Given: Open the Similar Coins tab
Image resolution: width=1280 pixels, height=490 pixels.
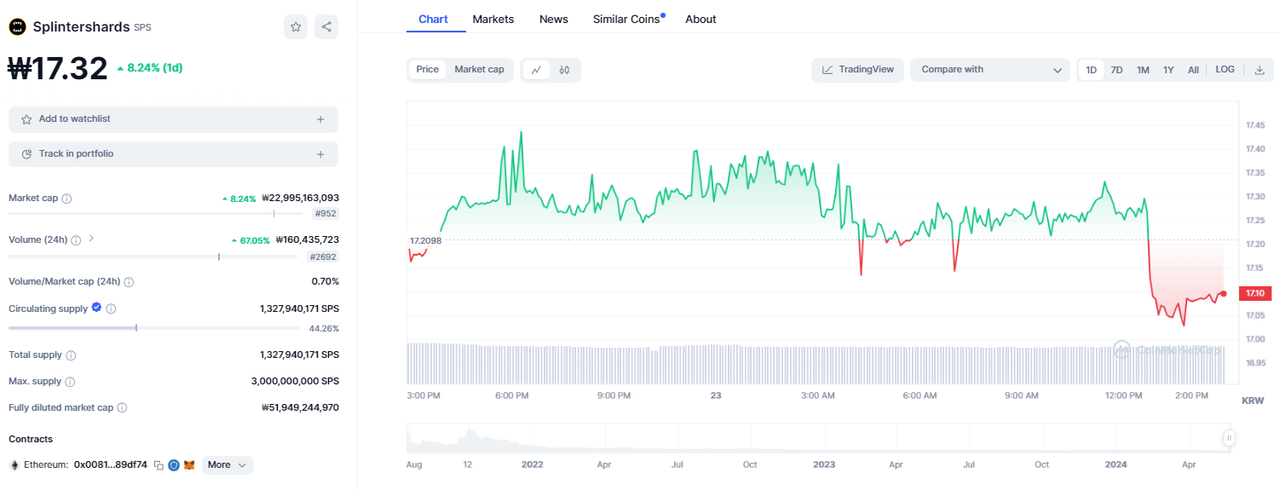Looking at the screenshot, I should coord(628,19).
